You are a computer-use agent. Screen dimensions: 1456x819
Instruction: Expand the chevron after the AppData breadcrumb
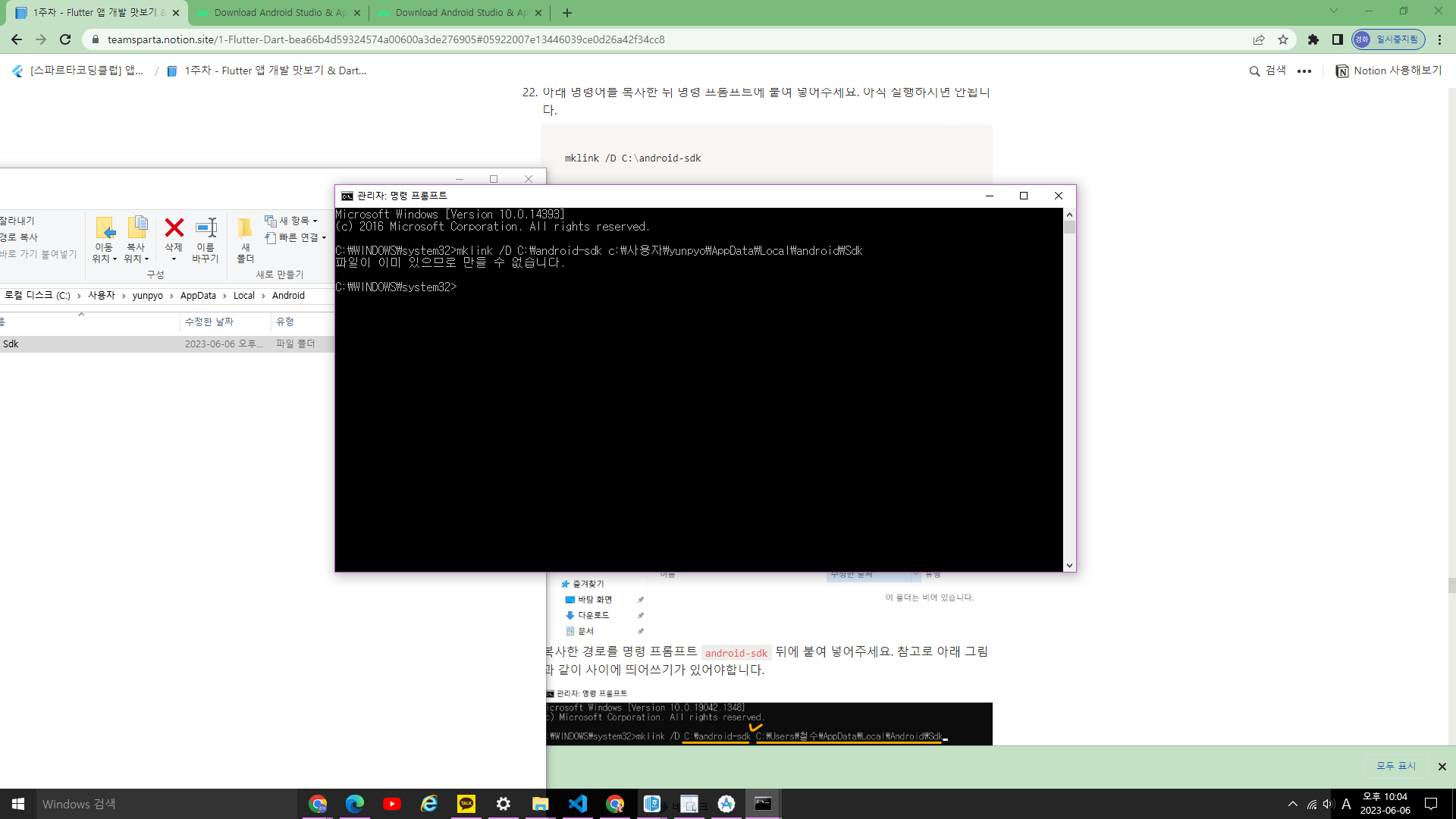click(x=224, y=296)
